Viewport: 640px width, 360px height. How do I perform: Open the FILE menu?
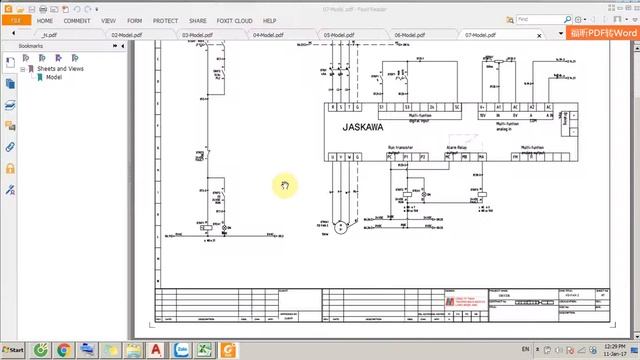[x=16, y=20]
